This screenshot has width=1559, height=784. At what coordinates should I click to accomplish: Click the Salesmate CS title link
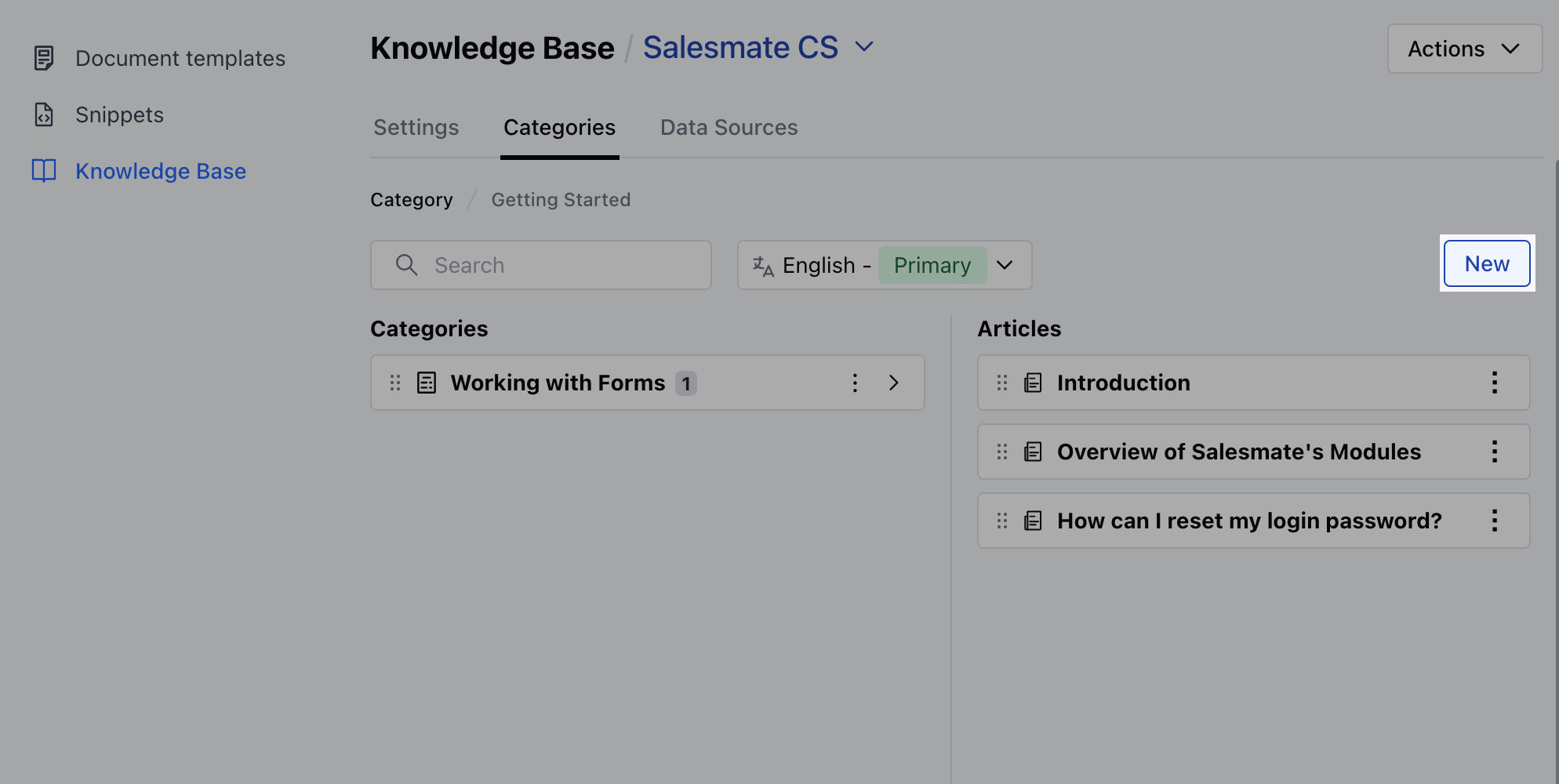click(x=741, y=48)
